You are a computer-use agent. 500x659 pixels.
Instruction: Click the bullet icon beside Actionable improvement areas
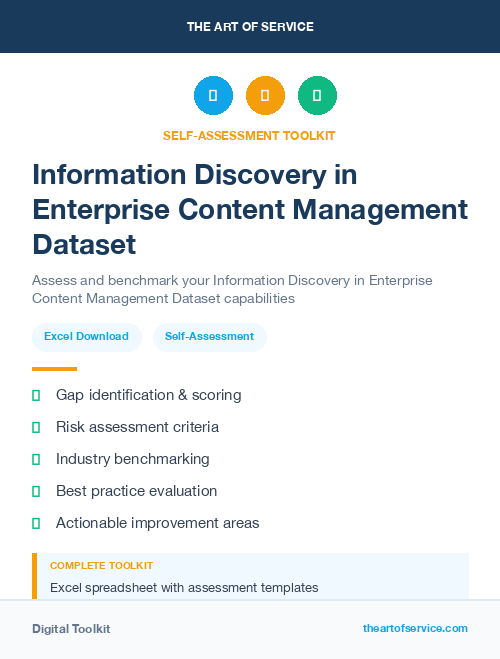click(36, 523)
